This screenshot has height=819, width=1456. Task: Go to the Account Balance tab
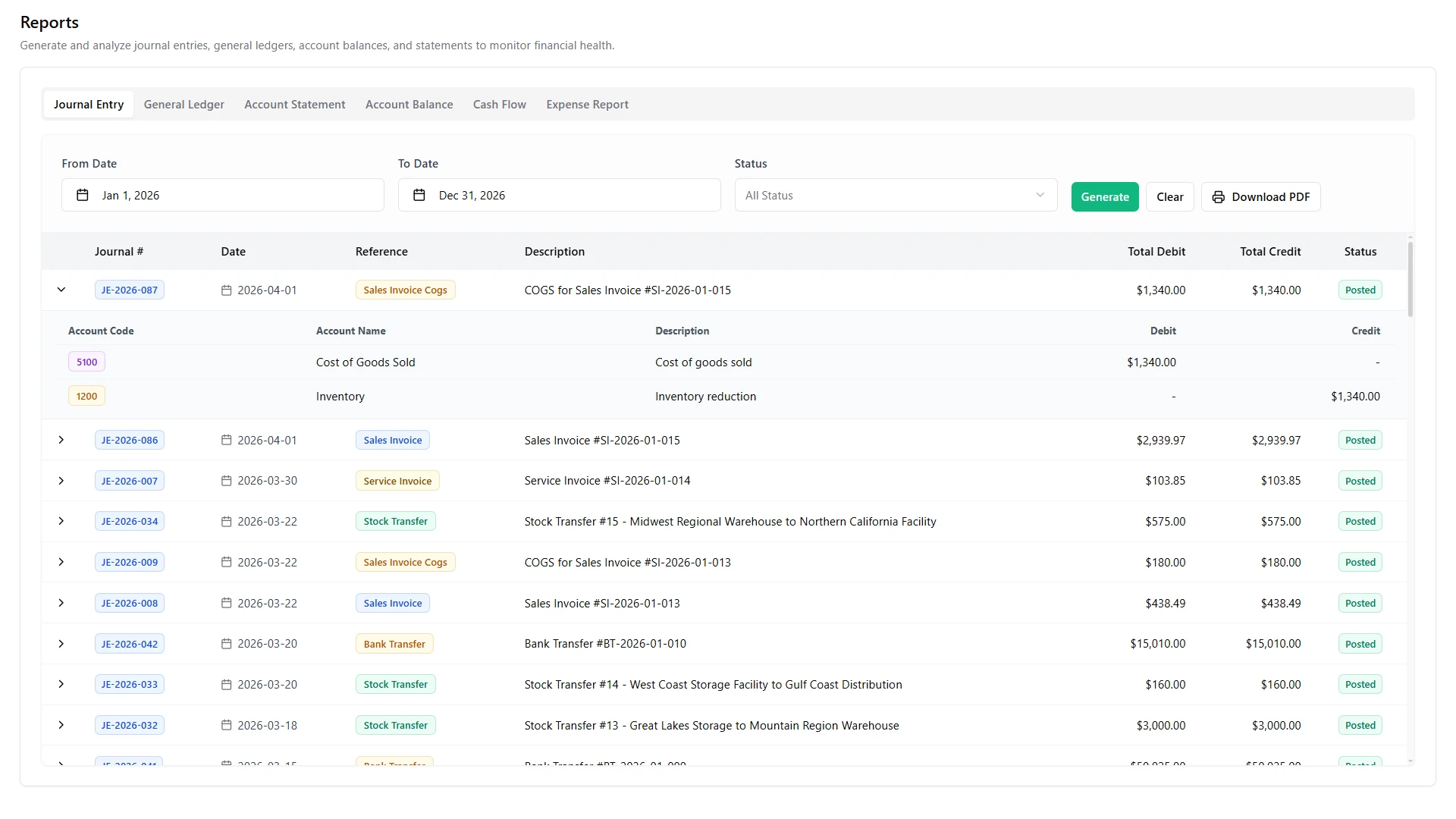(x=409, y=105)
